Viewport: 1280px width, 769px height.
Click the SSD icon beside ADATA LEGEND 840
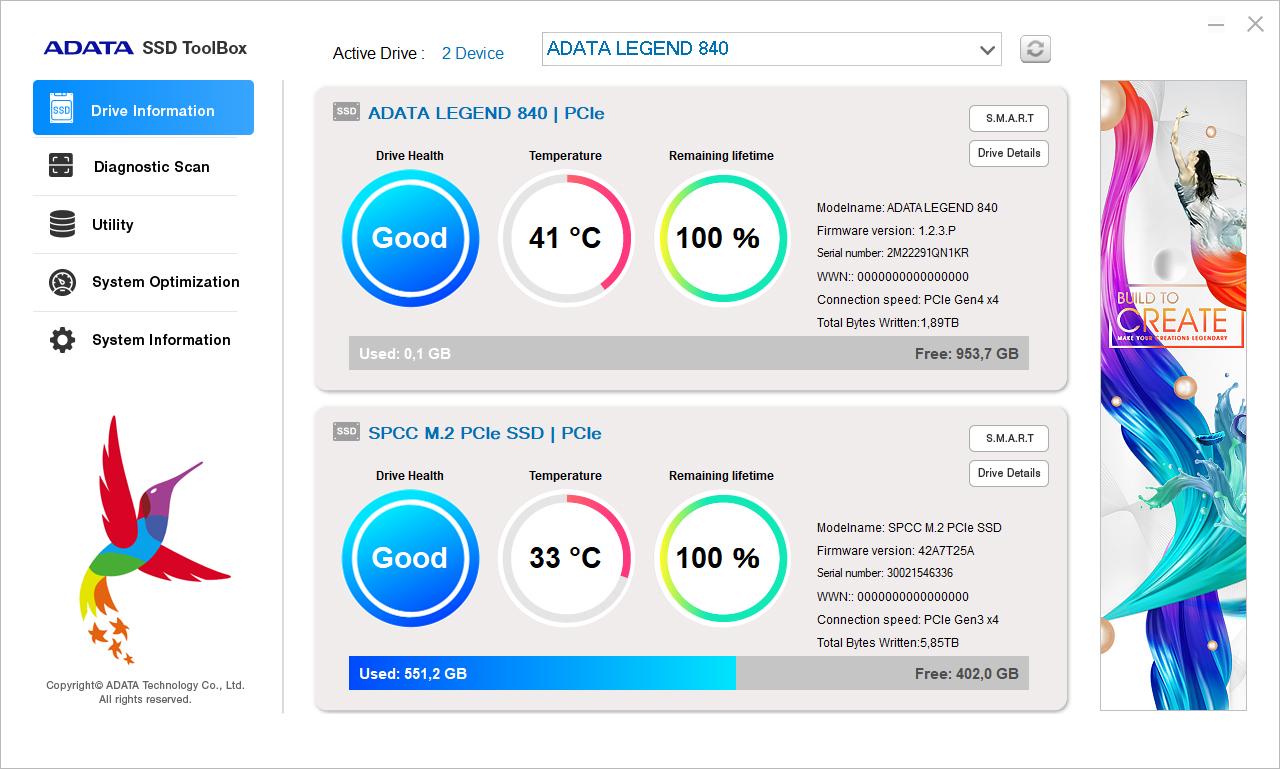346,112
